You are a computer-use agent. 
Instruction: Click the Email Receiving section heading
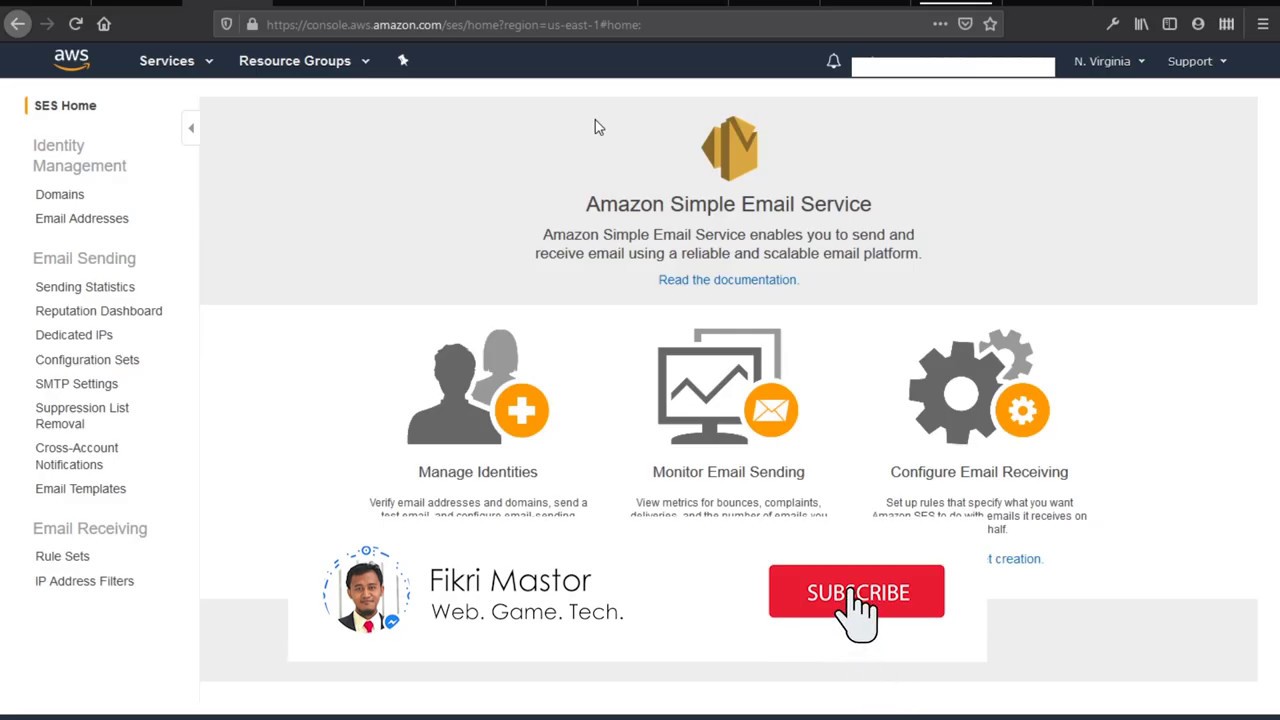pyautogui.click(x=90, y=528)
